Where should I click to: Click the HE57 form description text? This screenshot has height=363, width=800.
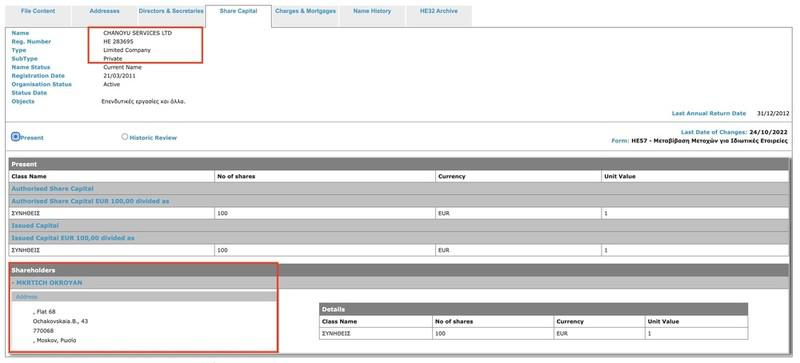(710, 140)
